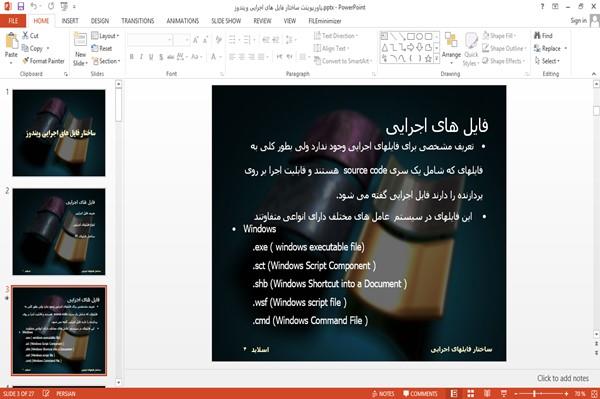This screenshot has height=399, width=600.
Task: Open Reading View from status bar
Action: (487, 394)
